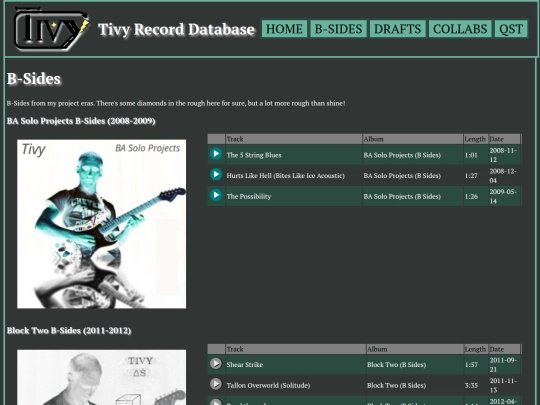Open the DRAFTS section

(397, 29)
